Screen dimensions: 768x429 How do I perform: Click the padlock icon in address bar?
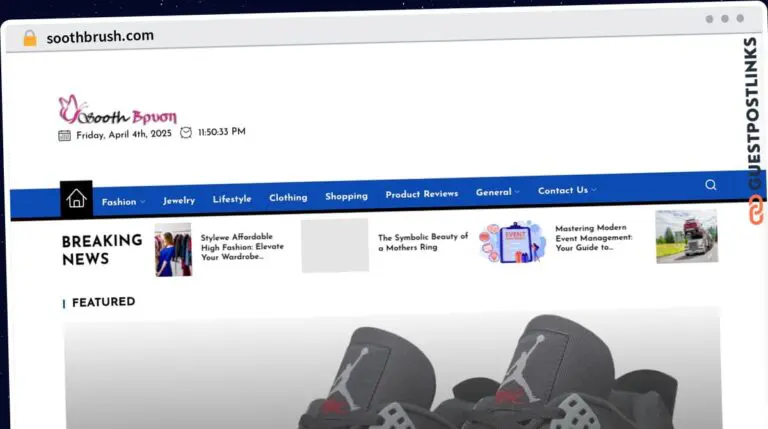pyautogui.click(x=29, y=38)
